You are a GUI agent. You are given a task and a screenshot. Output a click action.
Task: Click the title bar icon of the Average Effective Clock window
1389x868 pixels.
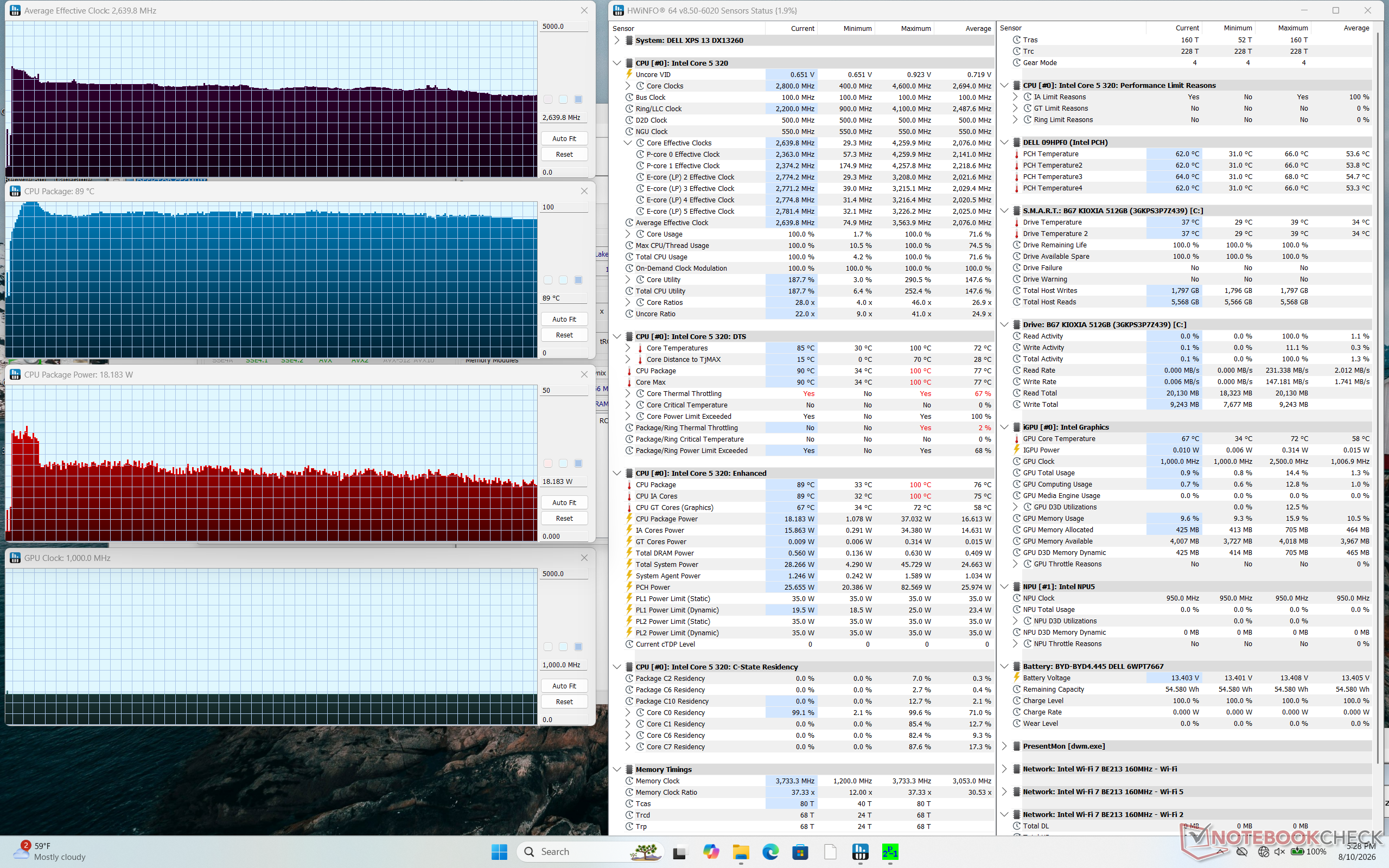tap(15, 10)
